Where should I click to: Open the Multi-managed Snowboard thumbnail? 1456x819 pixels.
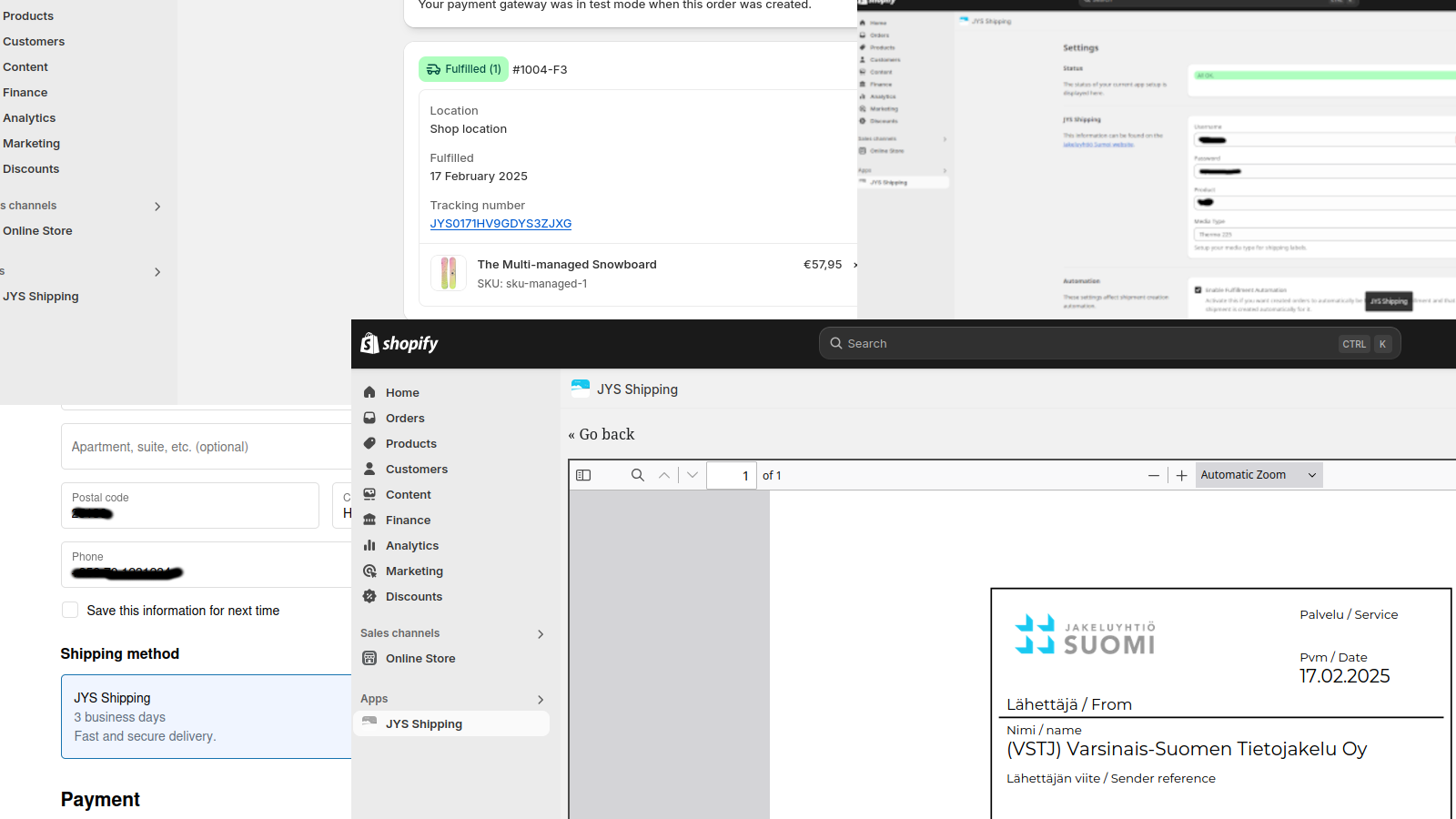click(449, 273)
